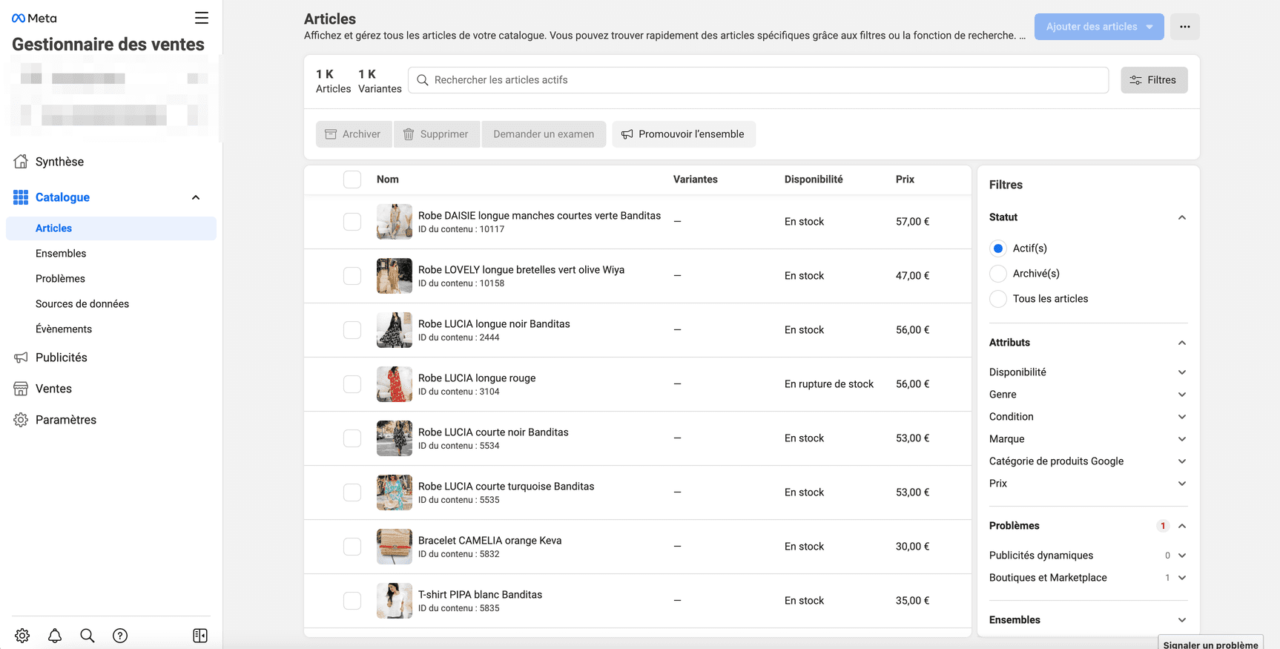Collapse the sidebar using the panel icon
This screenshot has width=1280, height=649.
[x=199, y=634]
